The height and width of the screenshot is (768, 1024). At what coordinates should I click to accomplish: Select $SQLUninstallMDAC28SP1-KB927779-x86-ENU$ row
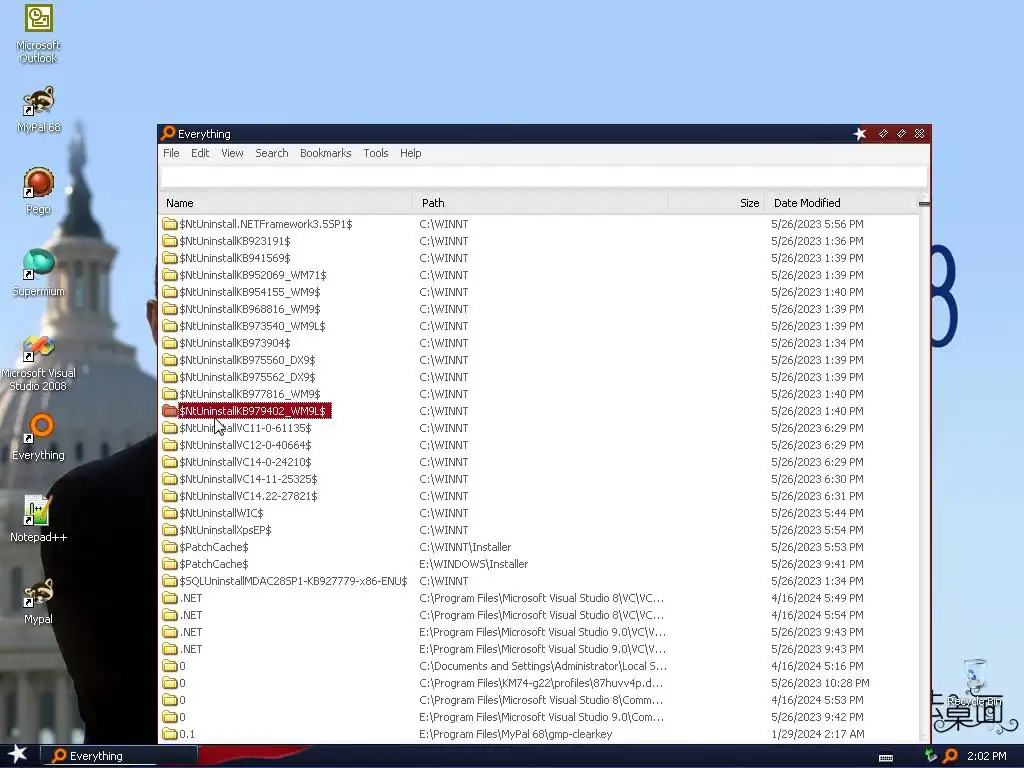pos(539,581)
